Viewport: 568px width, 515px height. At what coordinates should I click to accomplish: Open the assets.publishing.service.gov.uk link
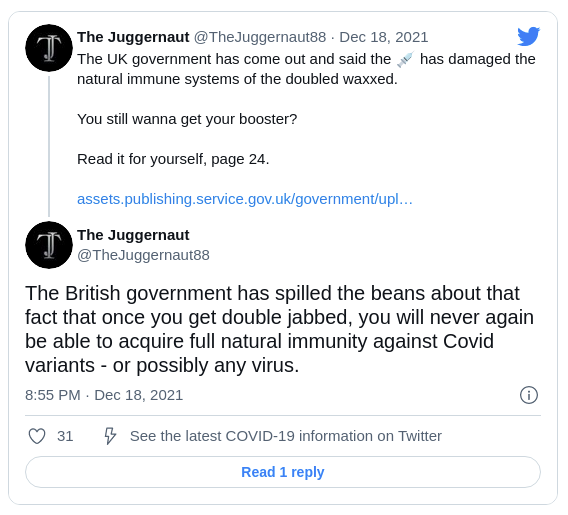[245, 199]
